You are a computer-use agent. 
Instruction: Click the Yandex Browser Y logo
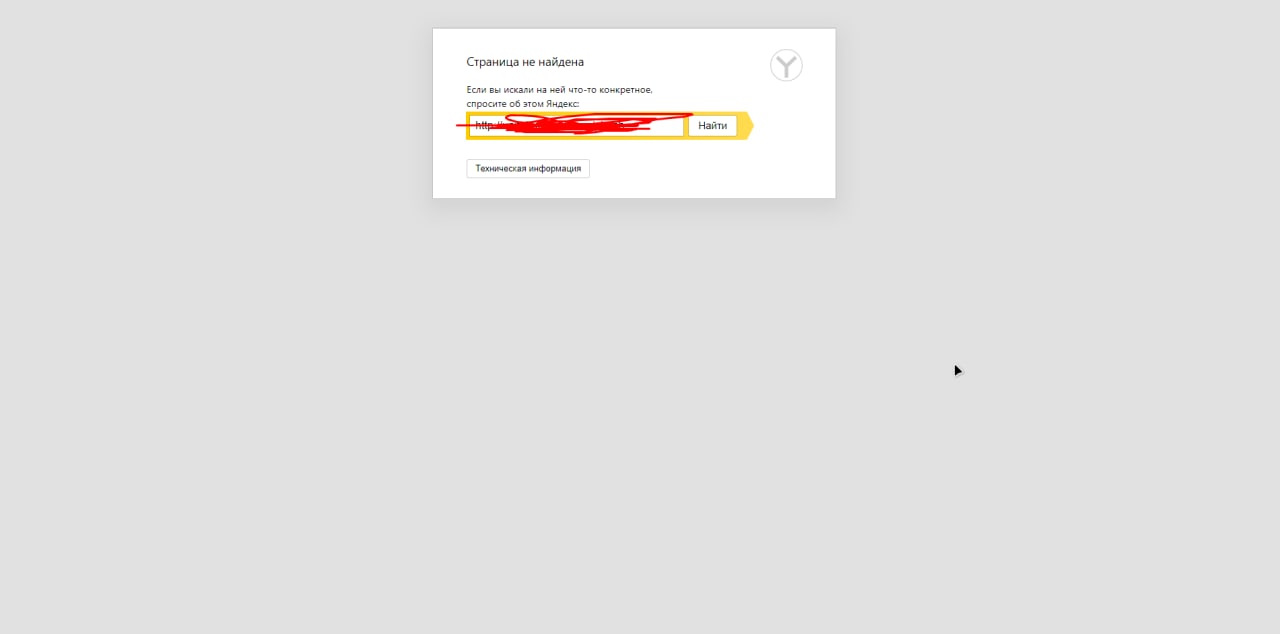pos(786,66)
